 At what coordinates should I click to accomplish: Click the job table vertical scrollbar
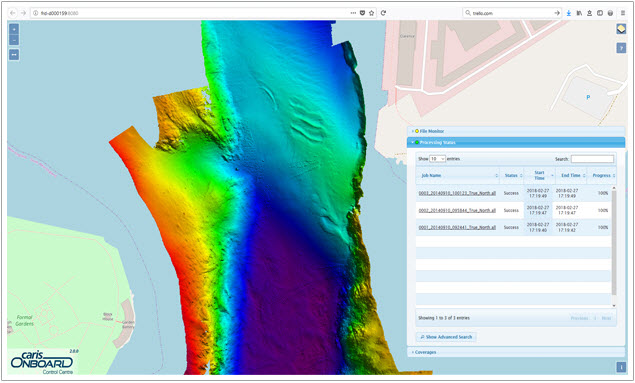pos(614,246)
